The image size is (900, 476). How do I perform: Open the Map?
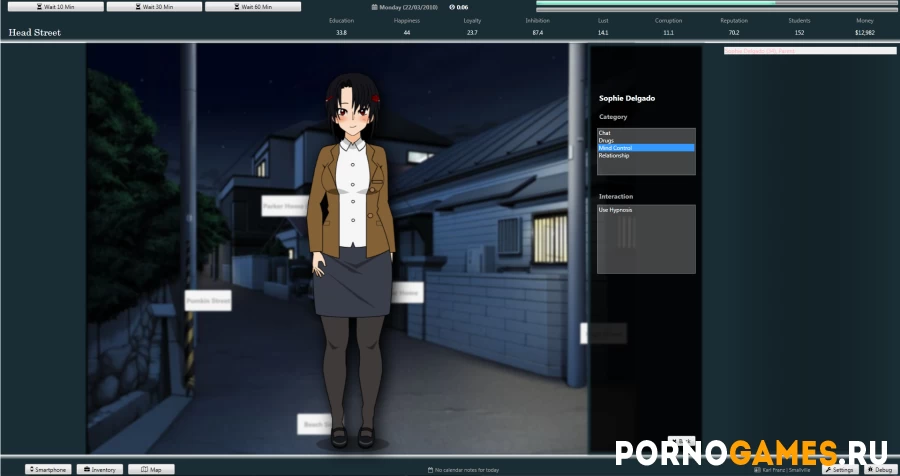tap(151, 469)
